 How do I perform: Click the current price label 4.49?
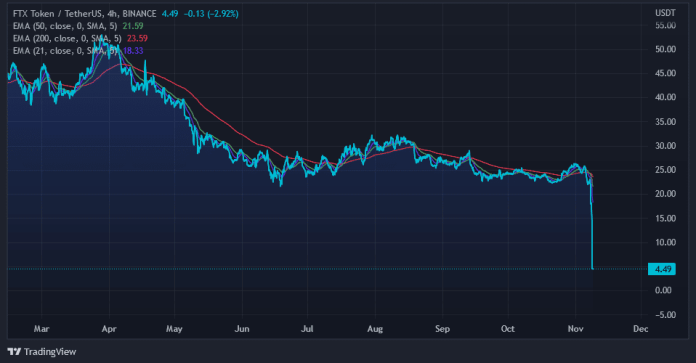tap(662, 269)
